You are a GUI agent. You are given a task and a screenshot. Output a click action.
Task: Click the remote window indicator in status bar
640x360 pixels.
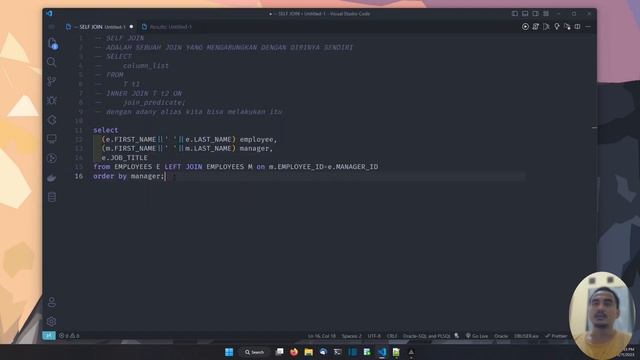[x=49, y=336]
